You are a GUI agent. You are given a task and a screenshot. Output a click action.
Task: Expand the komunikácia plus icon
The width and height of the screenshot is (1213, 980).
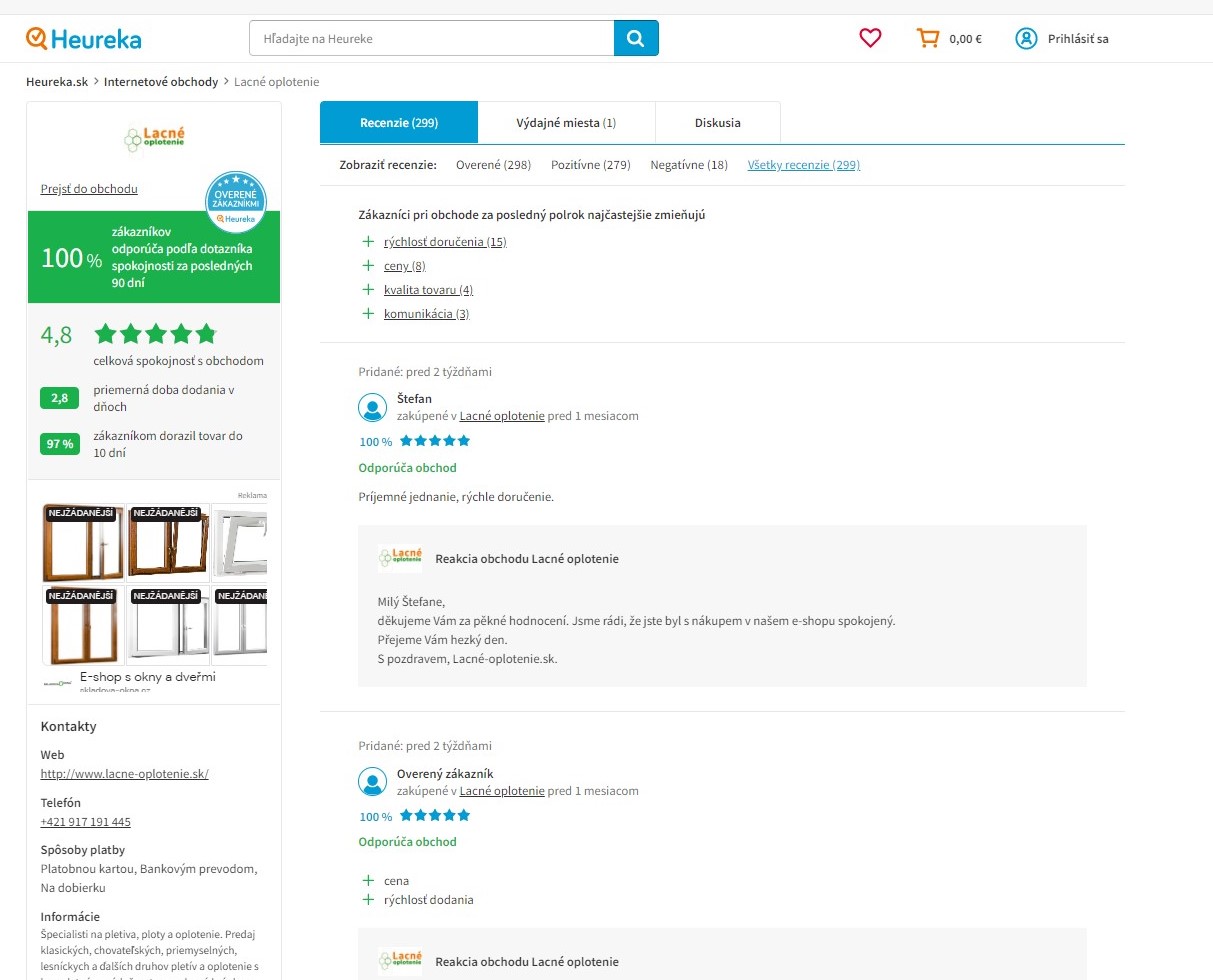tap(368, 314)
